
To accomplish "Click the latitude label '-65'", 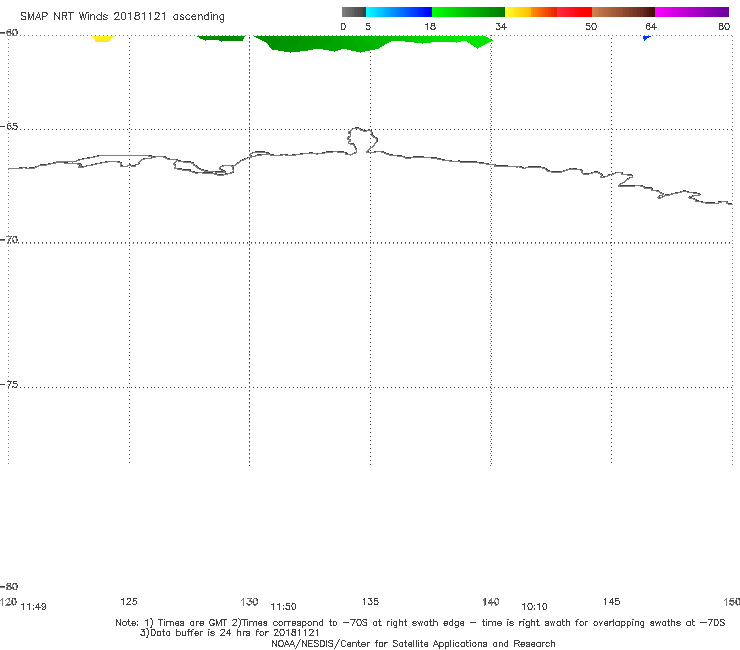I will 9,127.
